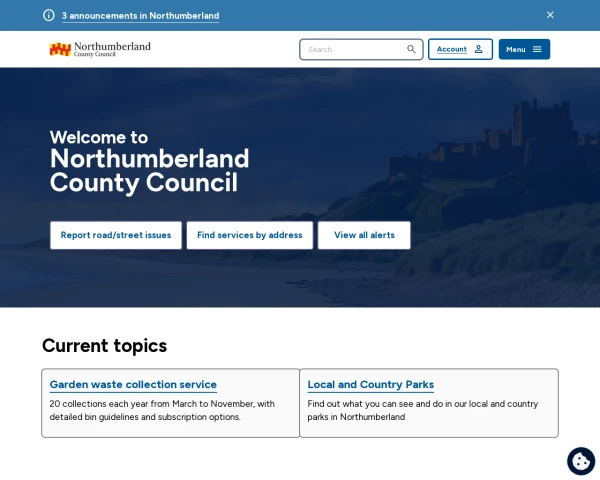Click the info icon in the announcement bar
Viewport: 600px width, 480px height.
(x=49, y=15)
